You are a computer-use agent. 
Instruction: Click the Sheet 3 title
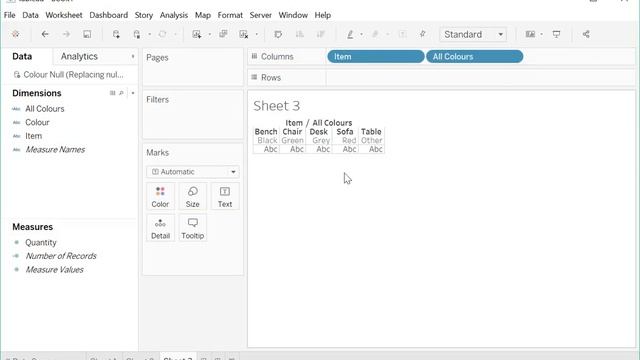point(276,106)
